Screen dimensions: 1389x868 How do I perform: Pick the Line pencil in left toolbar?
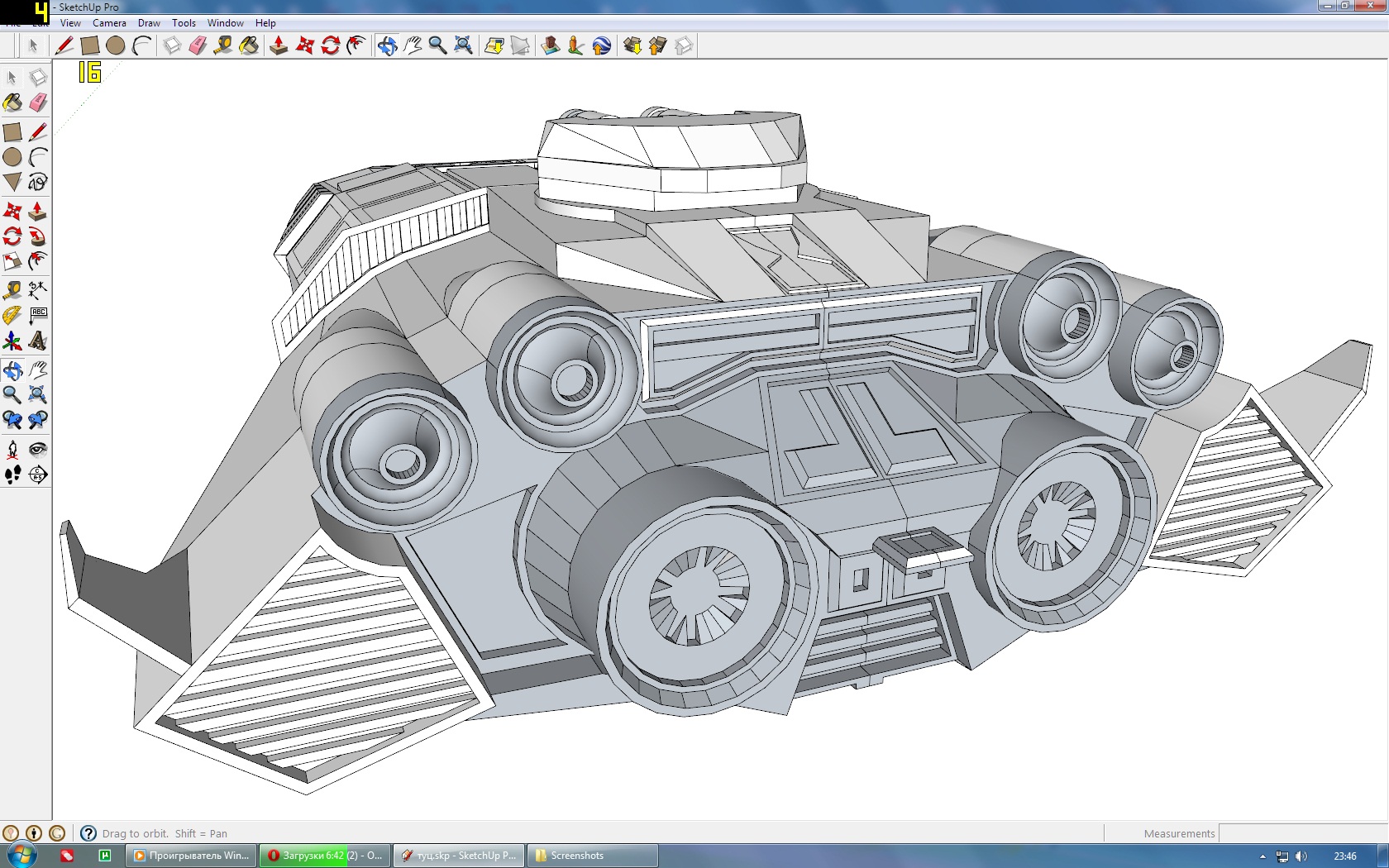[38, 132]
